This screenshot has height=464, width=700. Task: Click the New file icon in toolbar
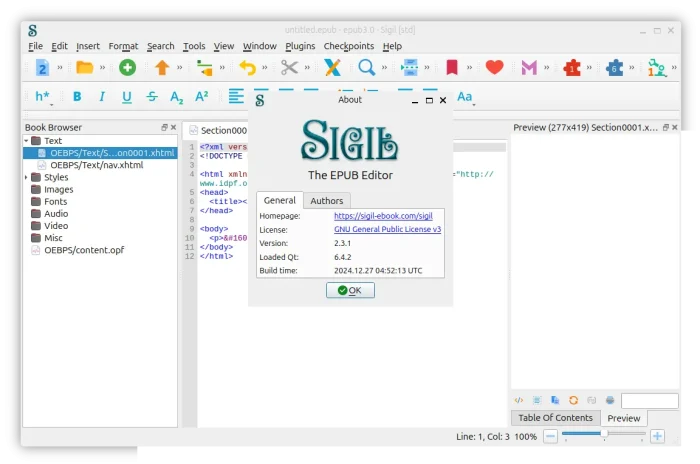click(x=42, y=68)
